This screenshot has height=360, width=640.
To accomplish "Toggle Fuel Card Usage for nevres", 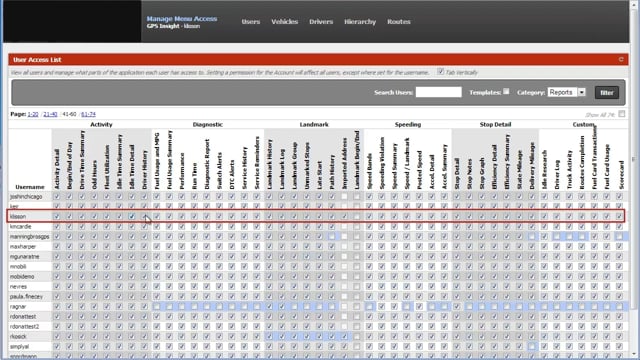I will tap(607, 287).
